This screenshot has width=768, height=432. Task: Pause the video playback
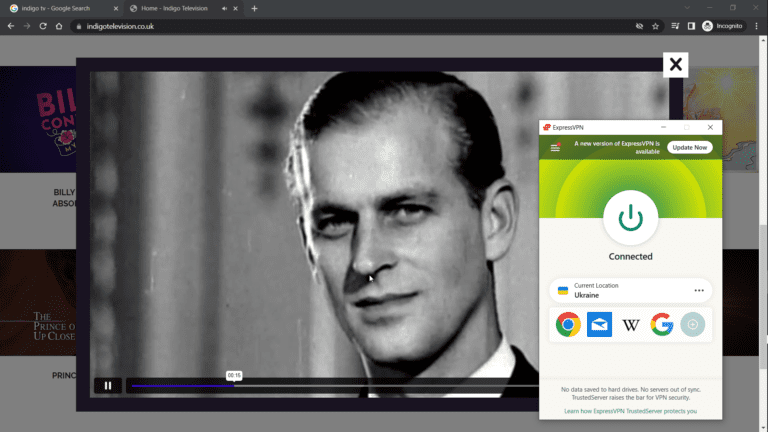click(108, 385)
